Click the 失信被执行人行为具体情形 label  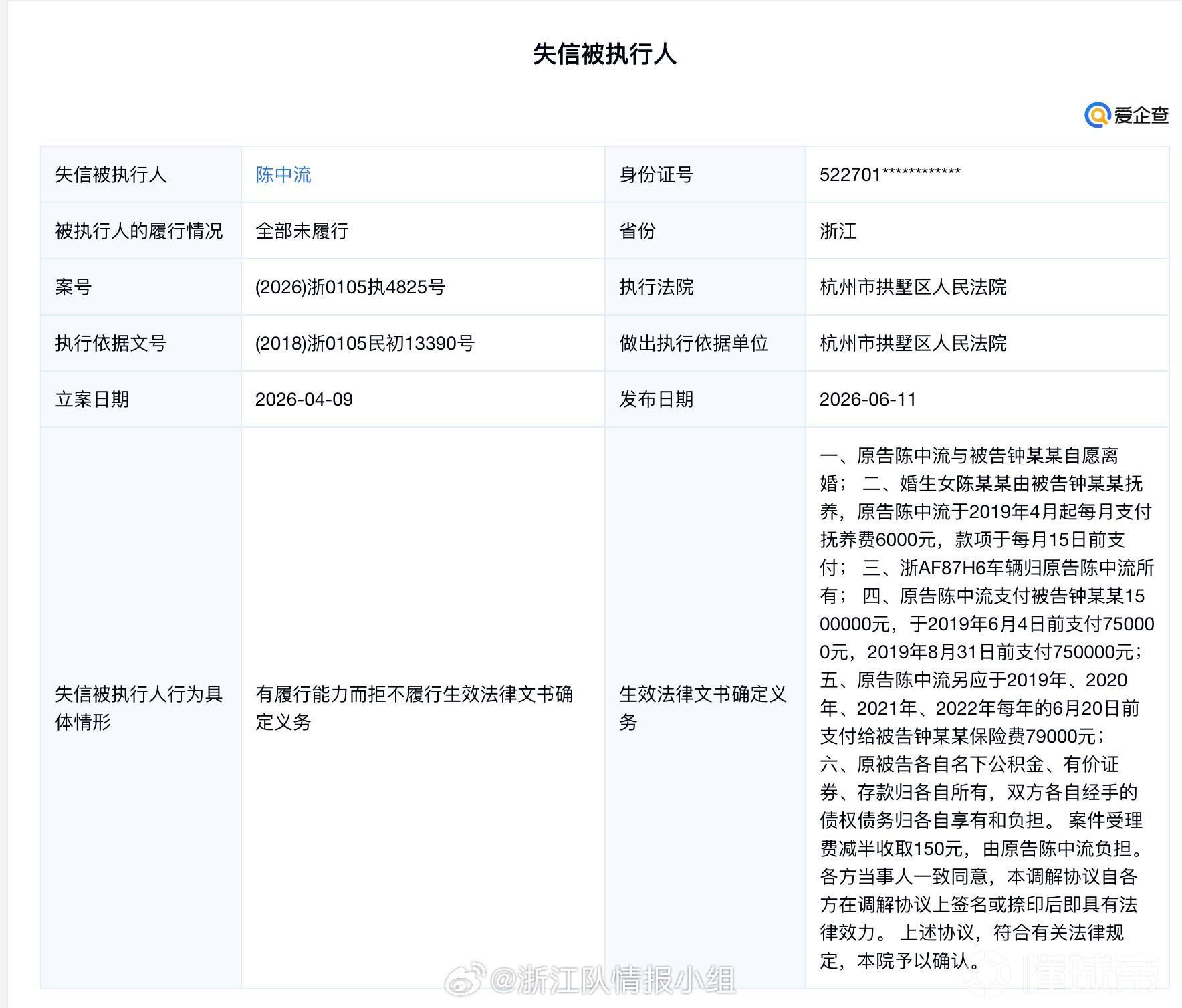pos(139,708)
